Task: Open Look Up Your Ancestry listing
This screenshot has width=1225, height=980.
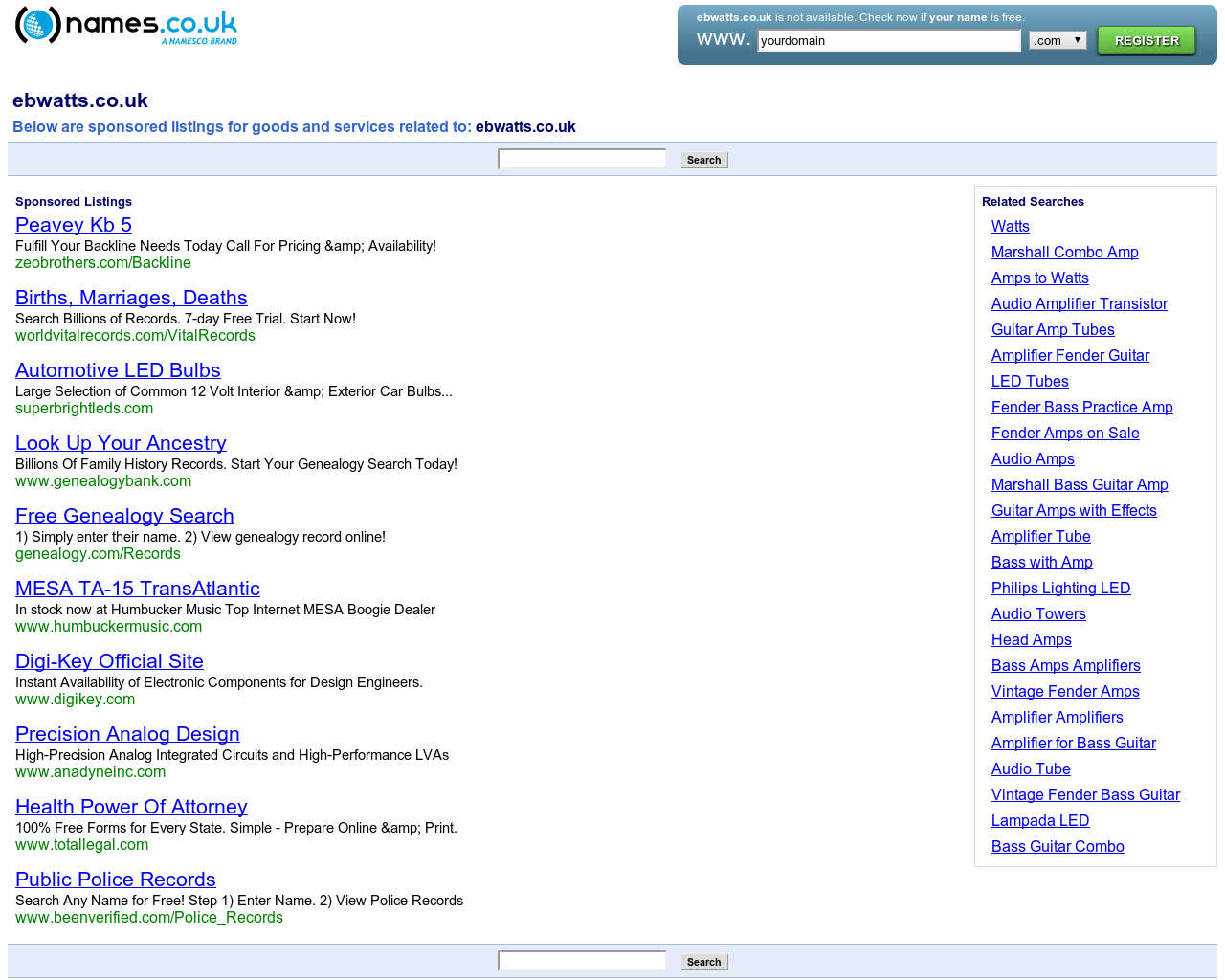Action: 121,443
